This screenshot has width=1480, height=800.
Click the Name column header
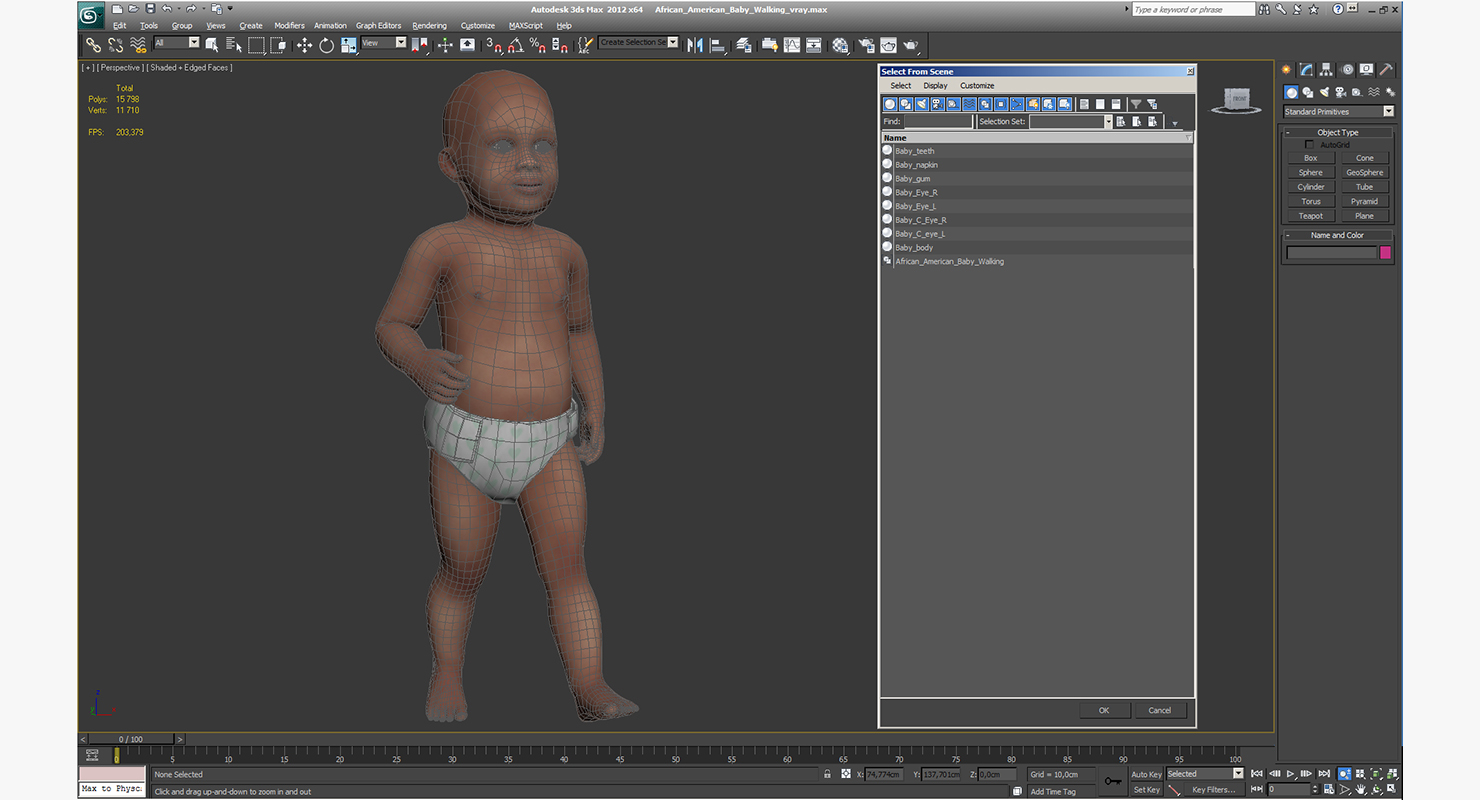tap(1037, 138)
